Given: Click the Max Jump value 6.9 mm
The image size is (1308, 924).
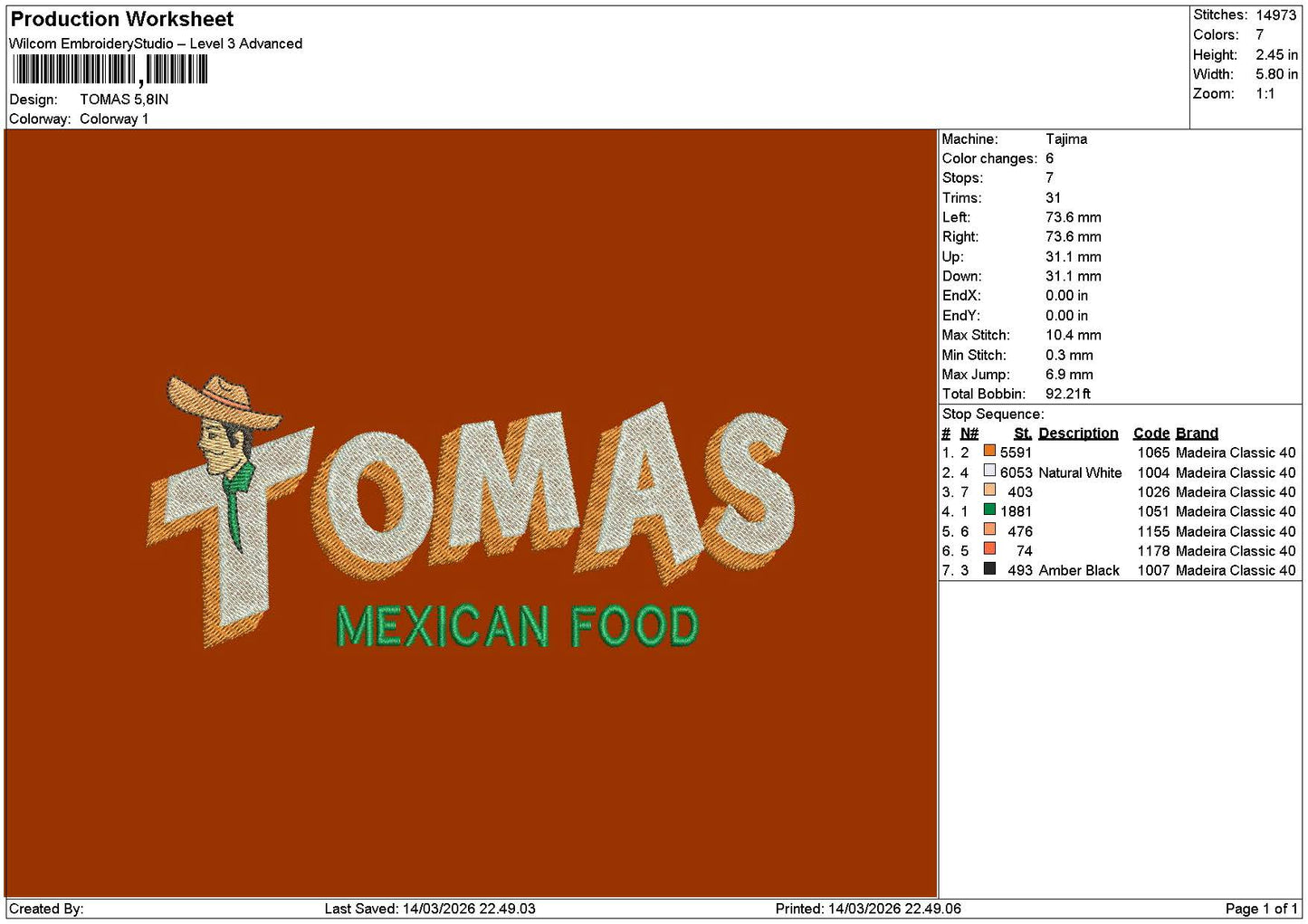Looking at the screenshot, I should tap(1069, 374).
